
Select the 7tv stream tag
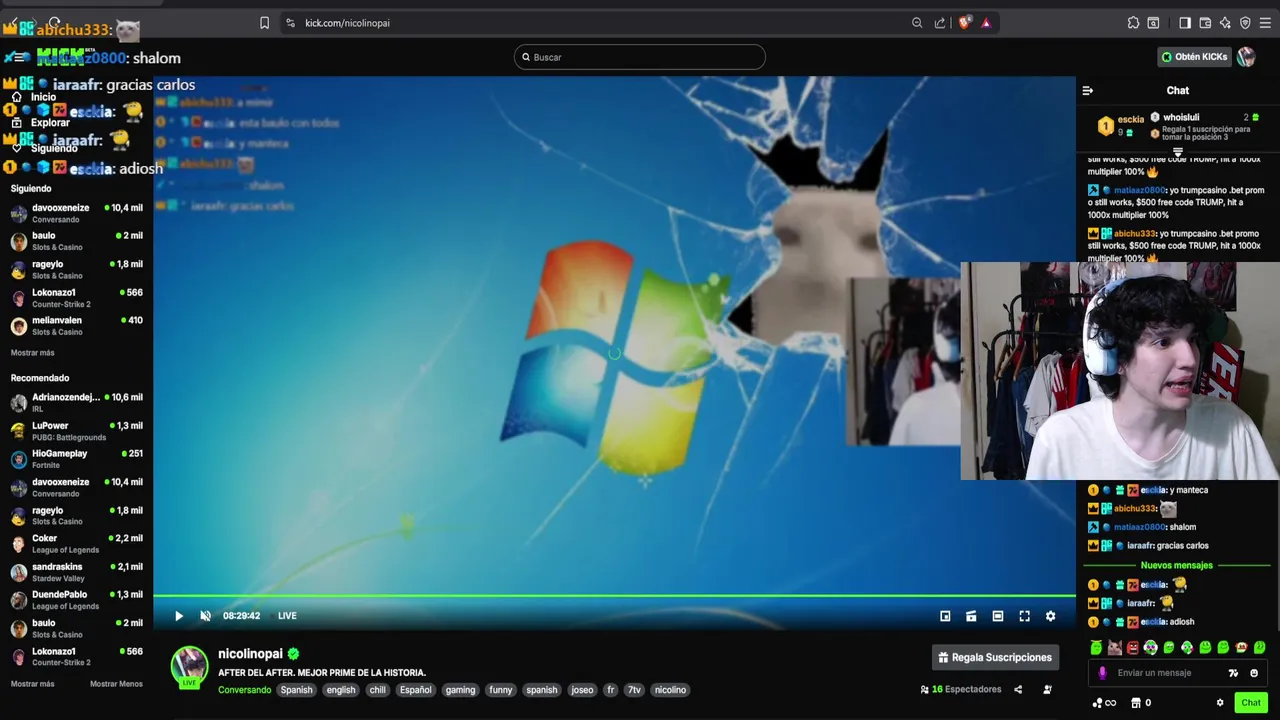coord(634,690)
